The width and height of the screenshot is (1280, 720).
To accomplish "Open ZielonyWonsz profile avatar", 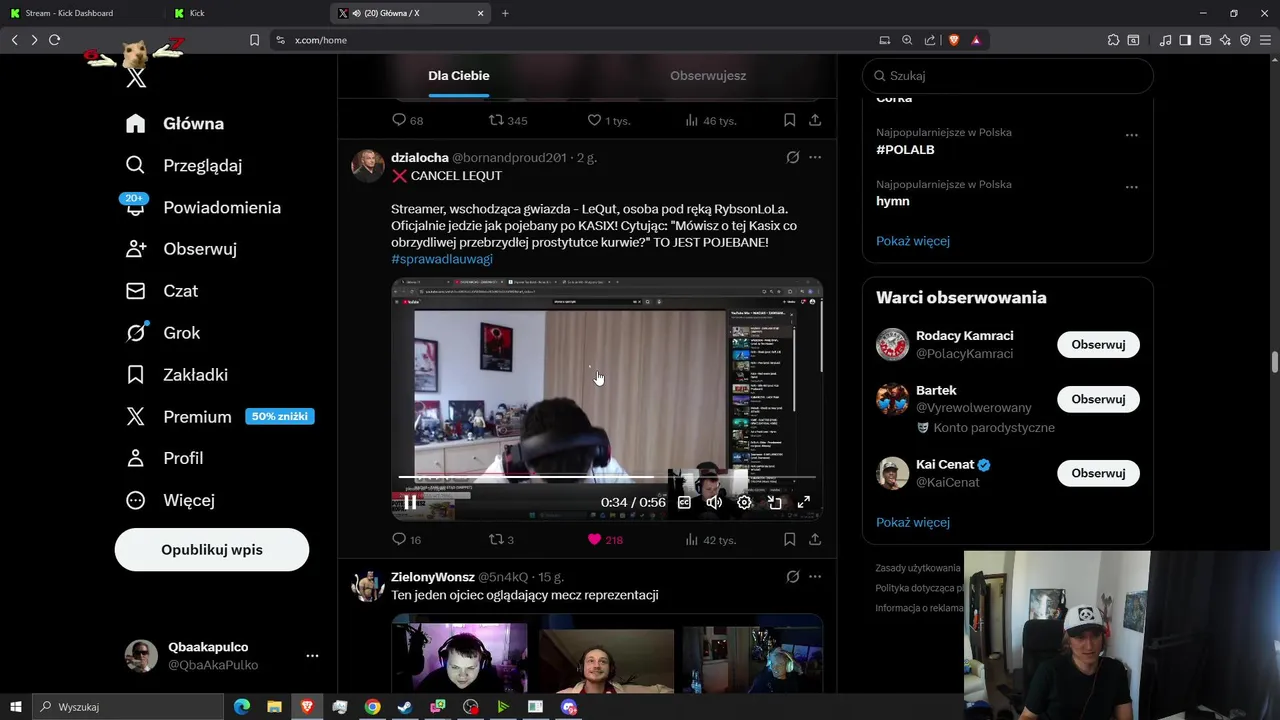I will [x=368, y=585].
